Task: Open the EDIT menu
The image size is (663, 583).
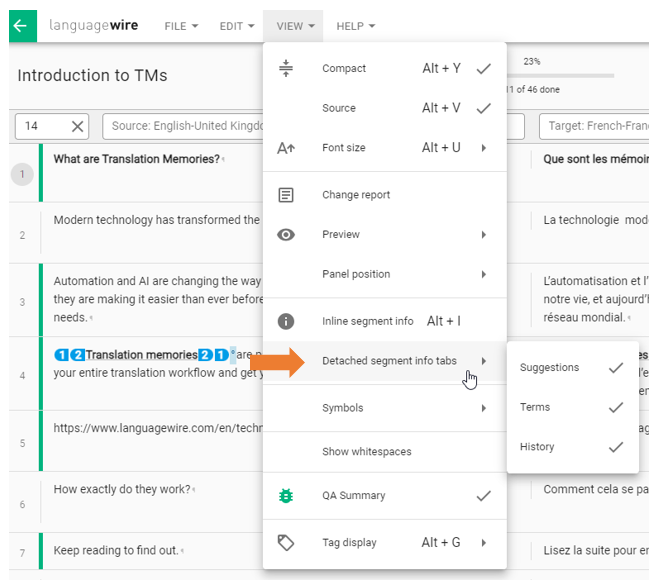Action: [236, 26]
